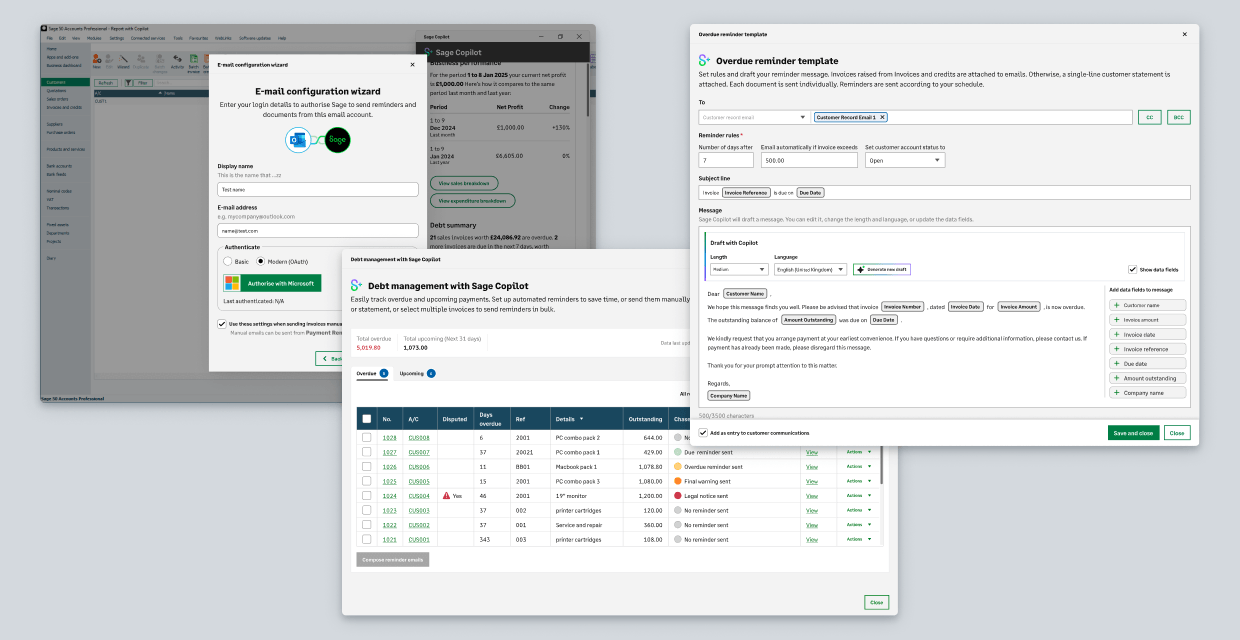The height and width of the screenshot is (640, 1240).
Task: Add the Invoice date data field
Action: point(1148,334)
